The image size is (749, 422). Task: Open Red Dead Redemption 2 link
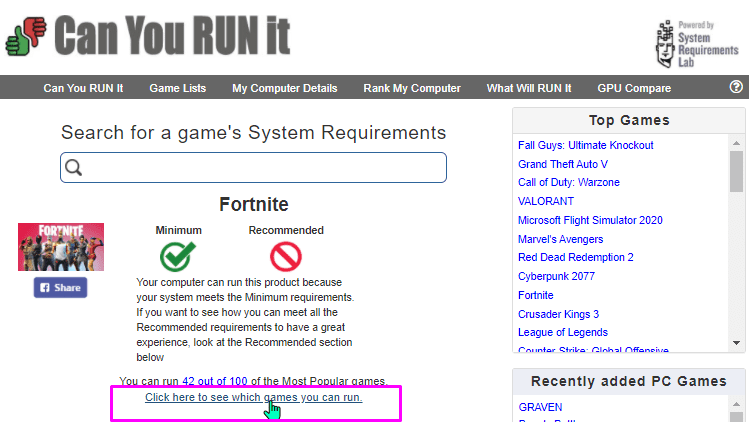point(576,258)
